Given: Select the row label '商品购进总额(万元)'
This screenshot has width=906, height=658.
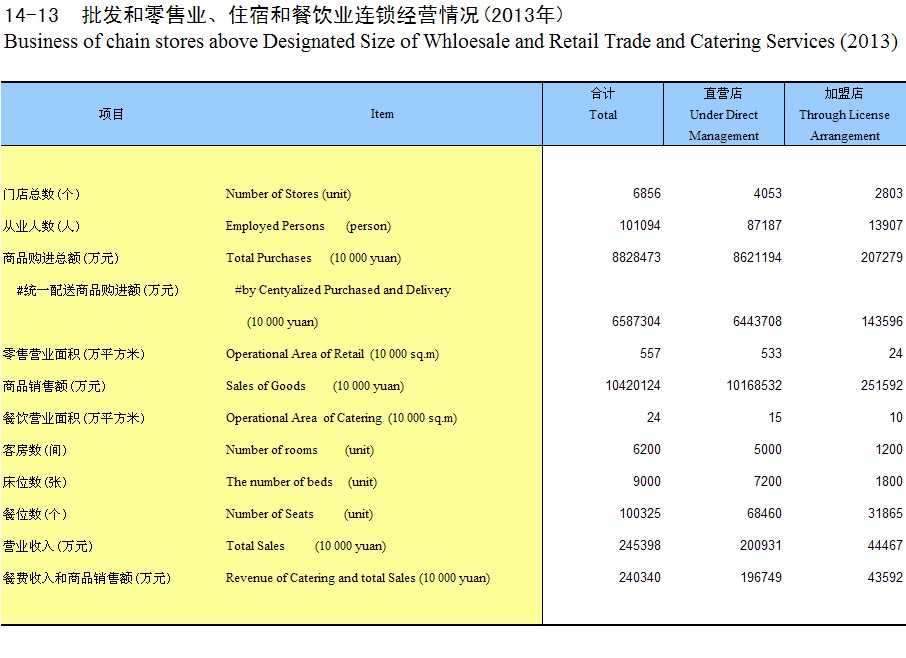Looking at the screenshot, I should (x=61, y=258).
